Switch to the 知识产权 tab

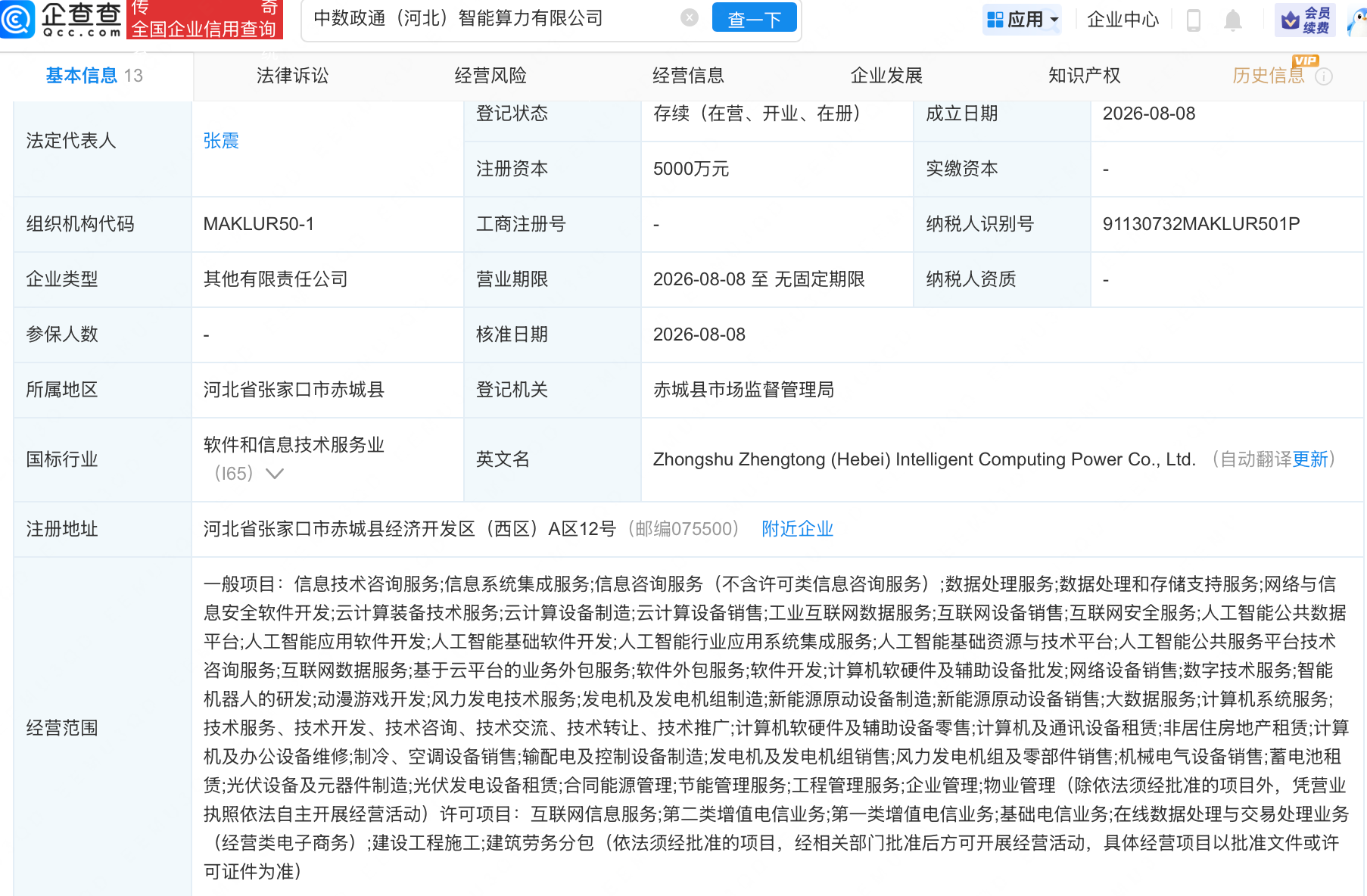(1084, 76)
